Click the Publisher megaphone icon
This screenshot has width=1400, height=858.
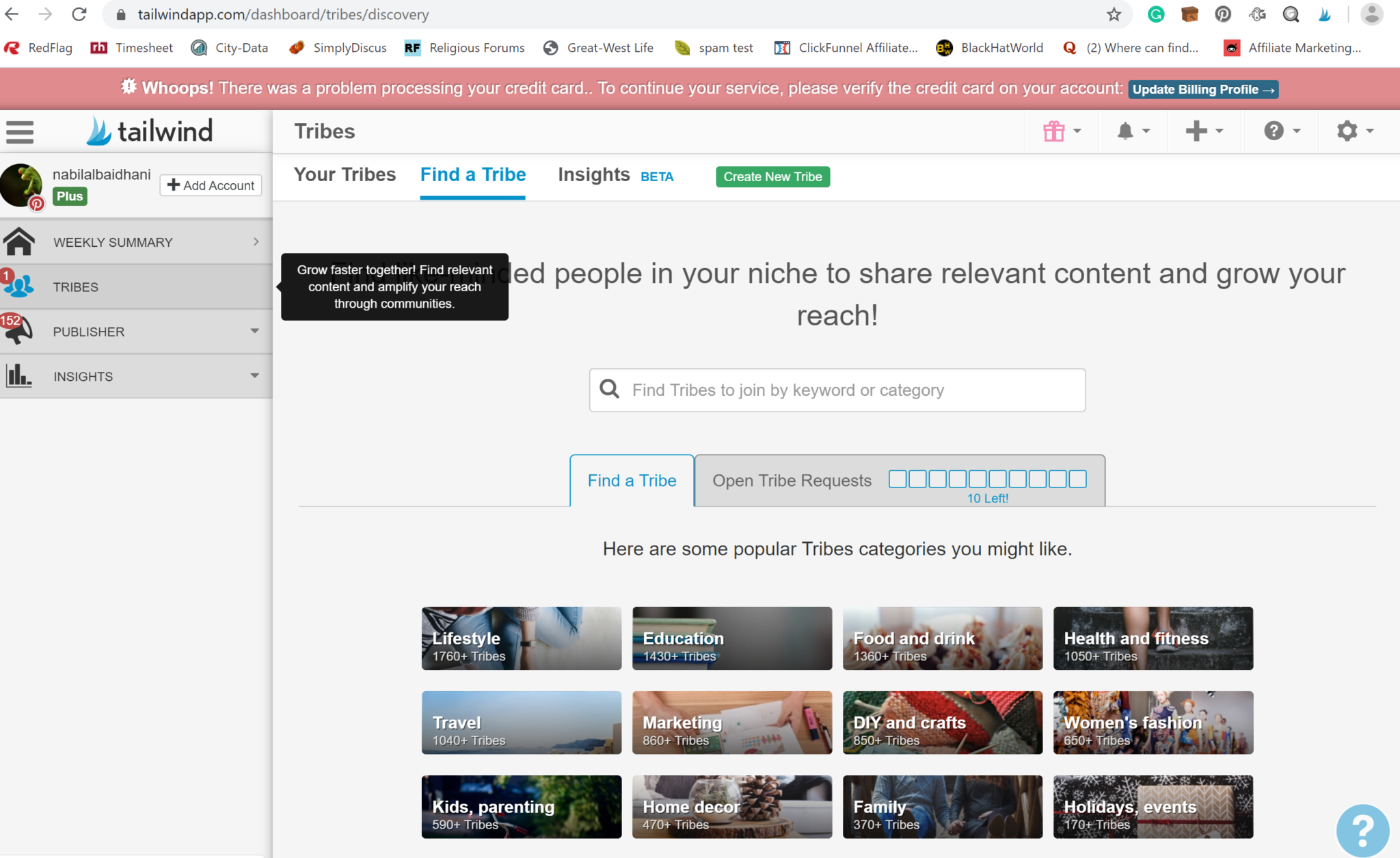coord(19,331)
